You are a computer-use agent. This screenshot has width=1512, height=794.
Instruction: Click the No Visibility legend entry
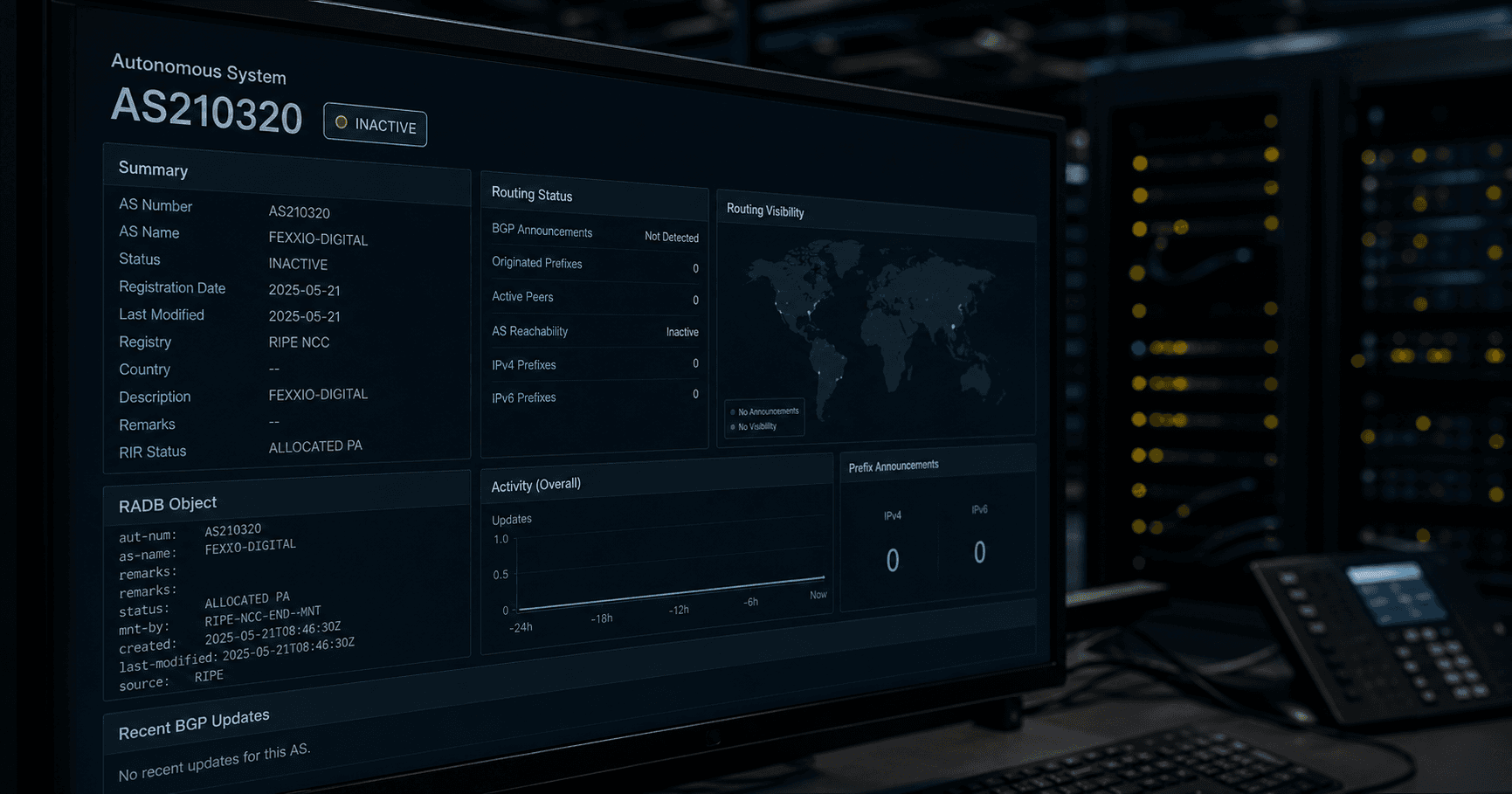coord(754,426)
